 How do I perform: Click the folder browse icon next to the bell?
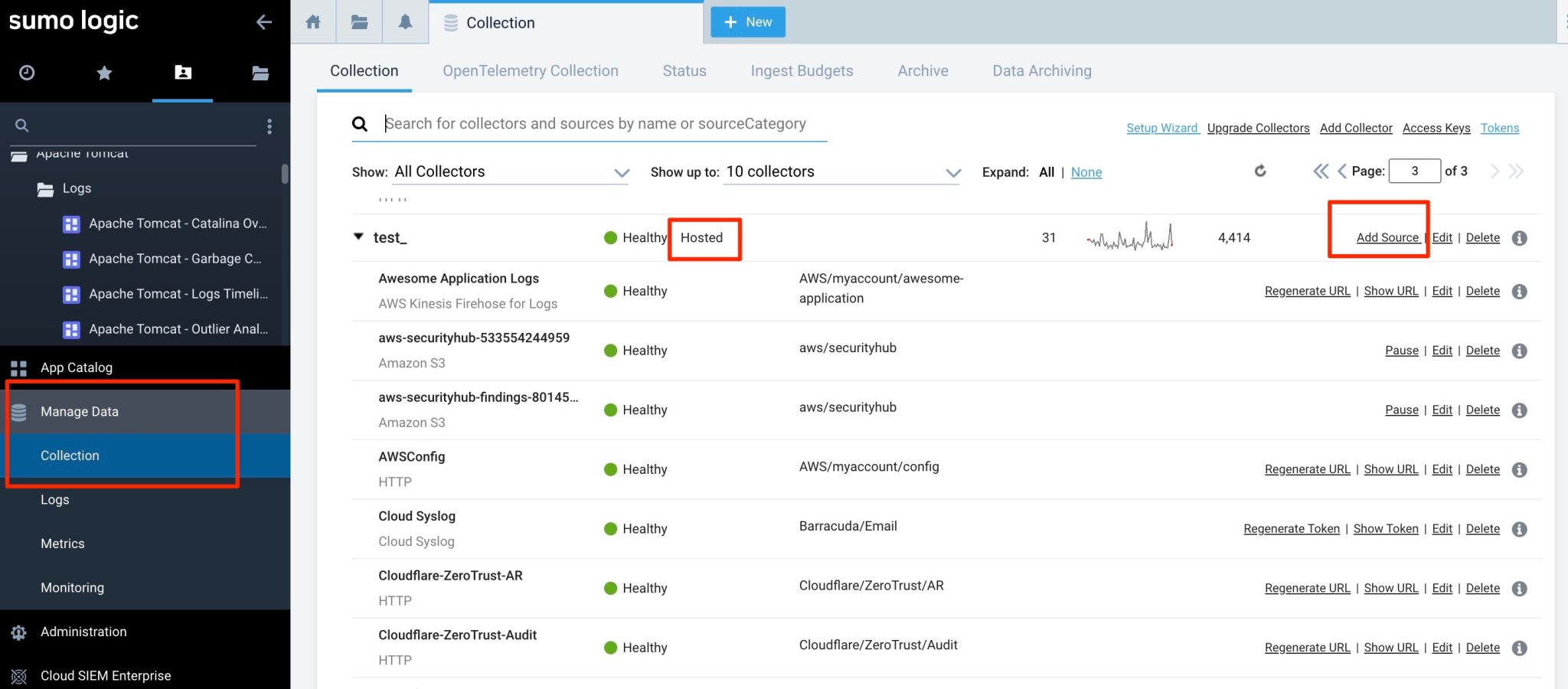(x=359, y=22)
